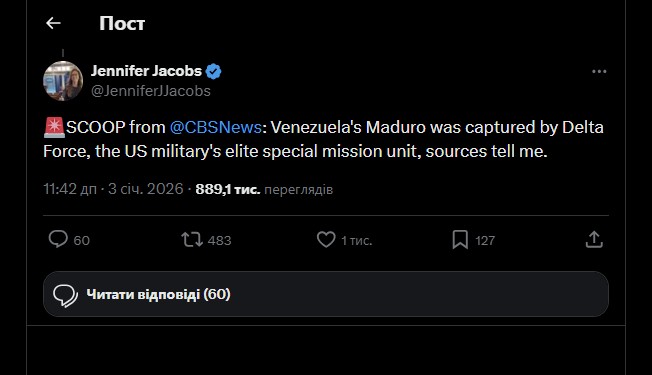Open the share upload arrow icon
The image size is (652, 375).
594,239
